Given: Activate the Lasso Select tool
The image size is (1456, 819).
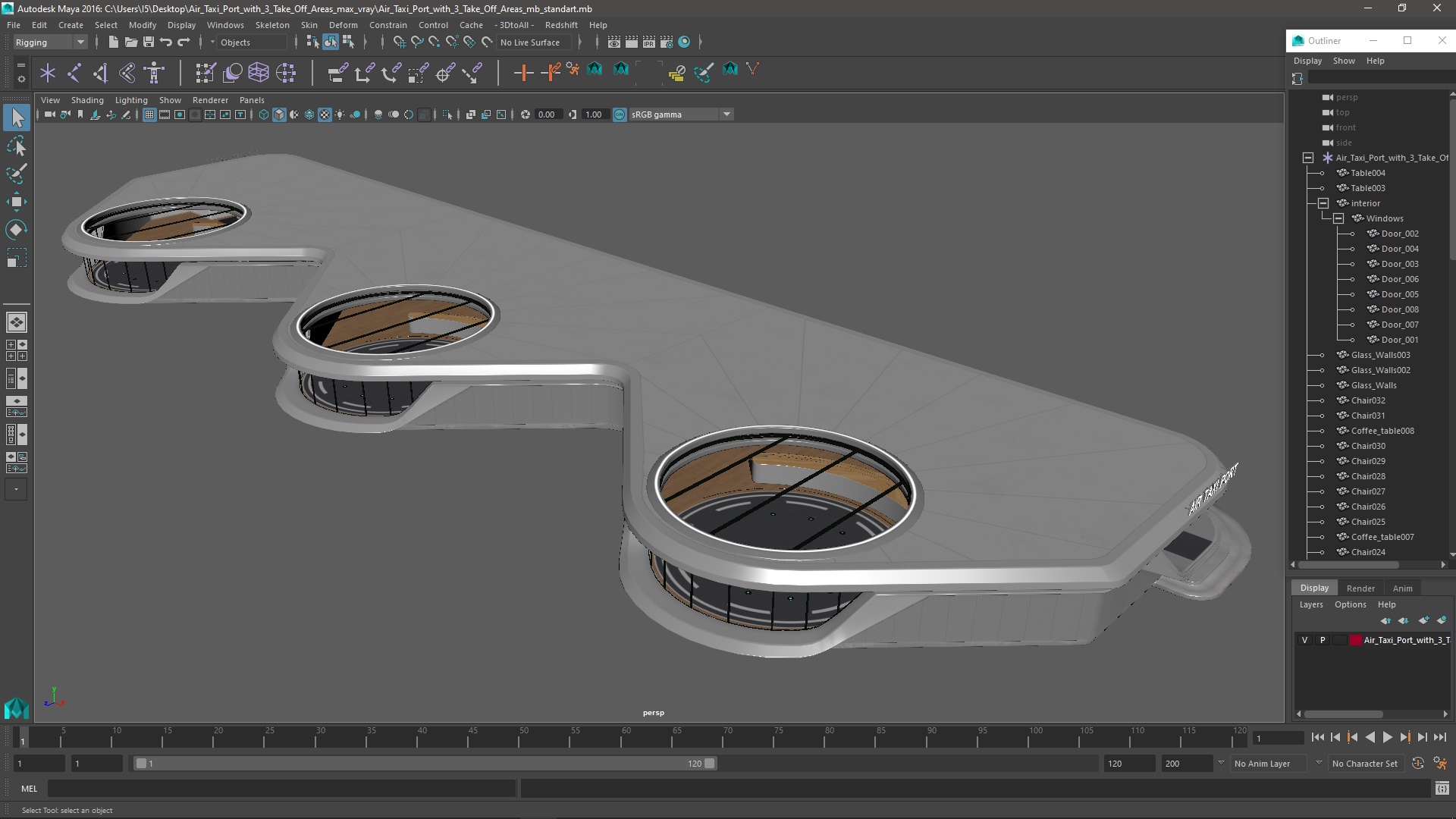Looking at the screenshot, I should [17, 146].
